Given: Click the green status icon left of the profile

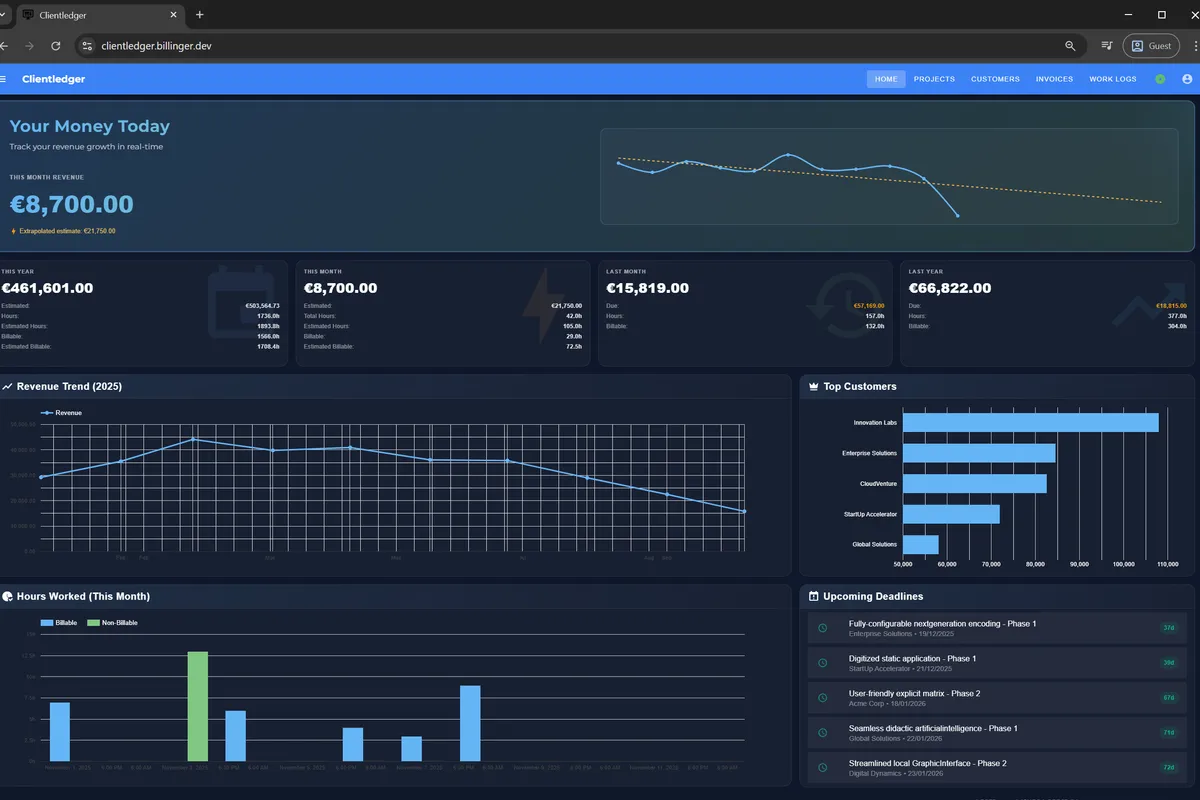Looking at the screenshot, I should coord(1160,78).
